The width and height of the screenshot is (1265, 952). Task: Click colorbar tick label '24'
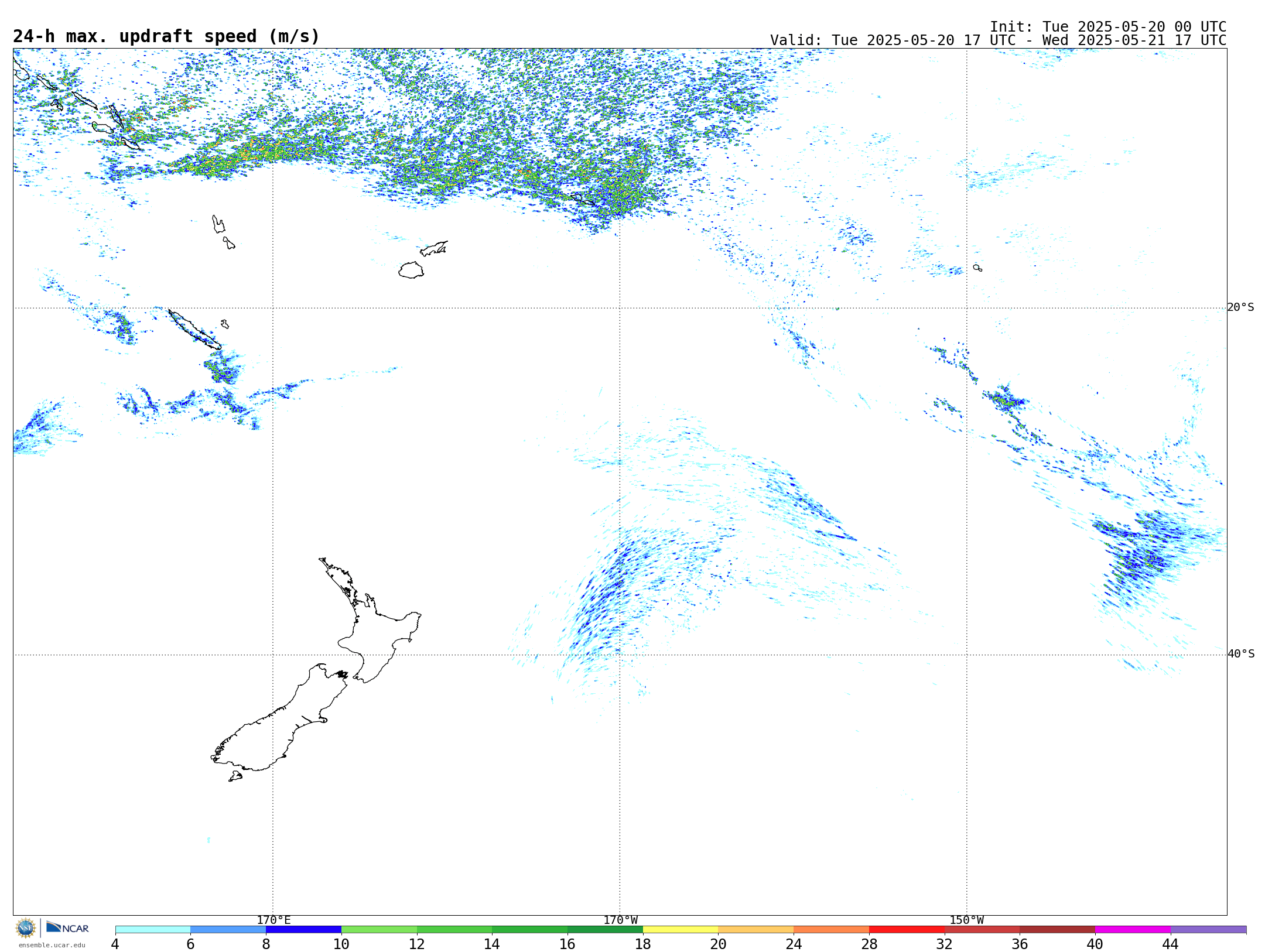pos(794,944)
